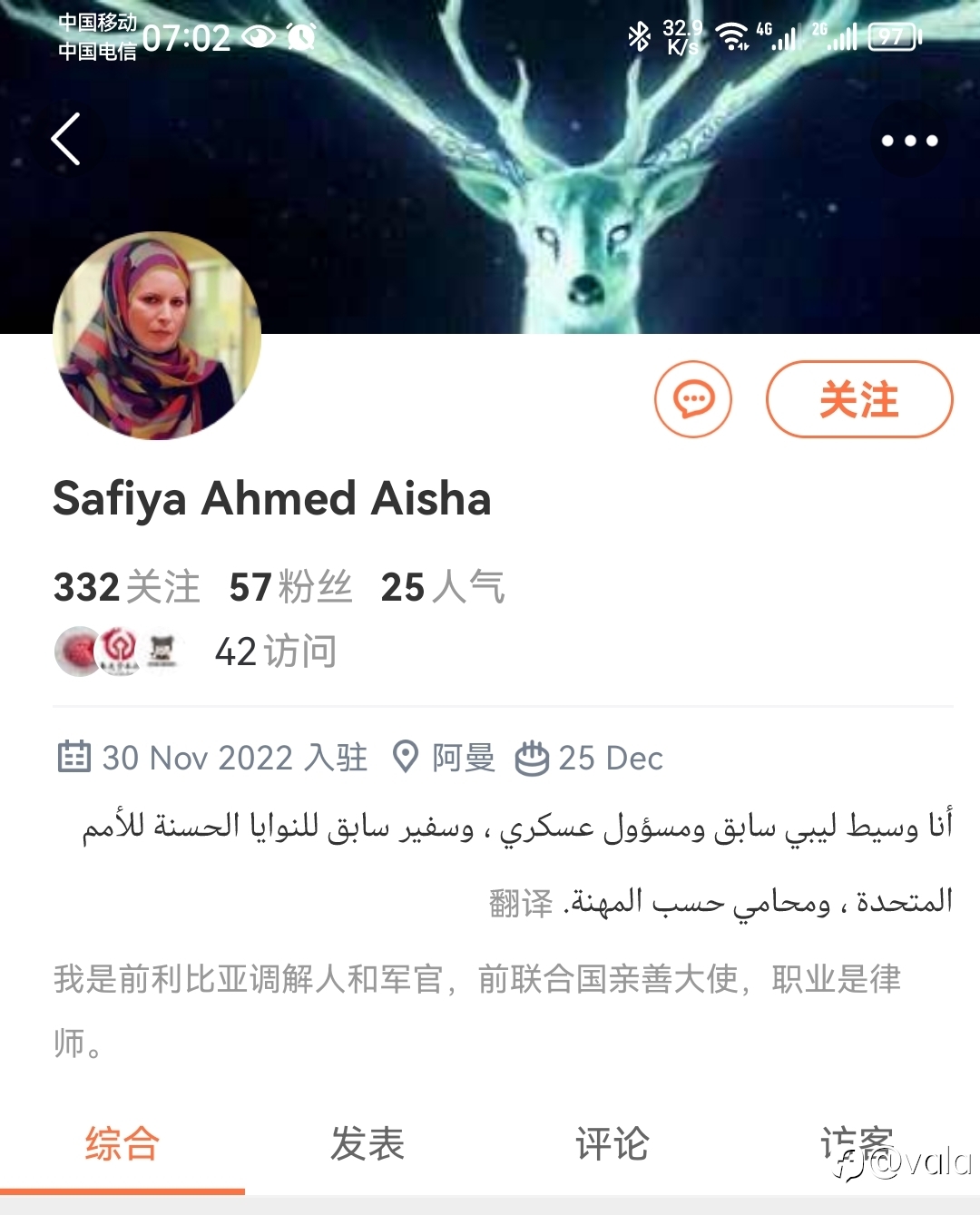Screen dimensions: 980x1215
Task: Tap the first red visitor avatar
Action: click(79, 651)
